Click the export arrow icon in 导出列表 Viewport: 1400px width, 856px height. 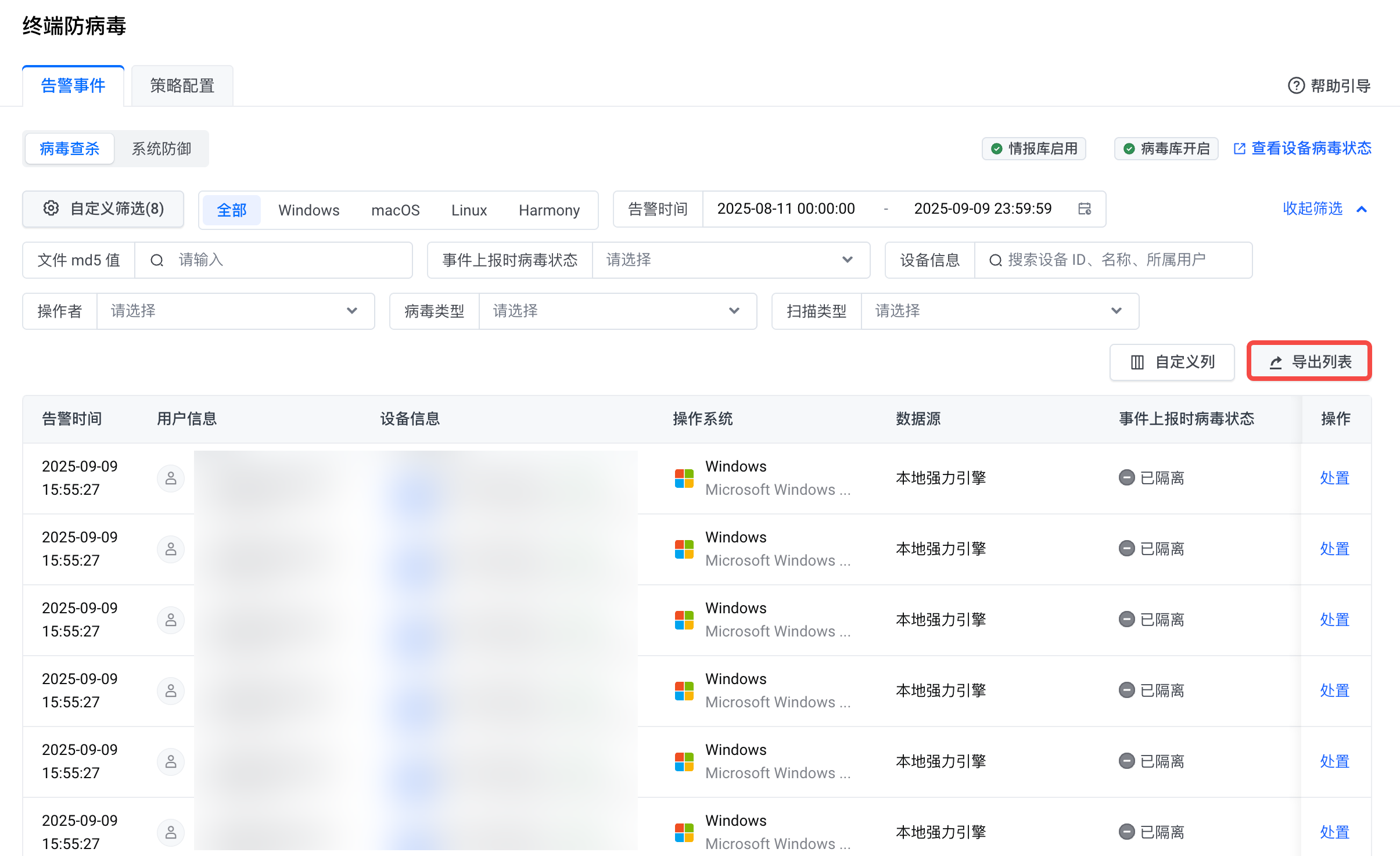coord(1276,362)
